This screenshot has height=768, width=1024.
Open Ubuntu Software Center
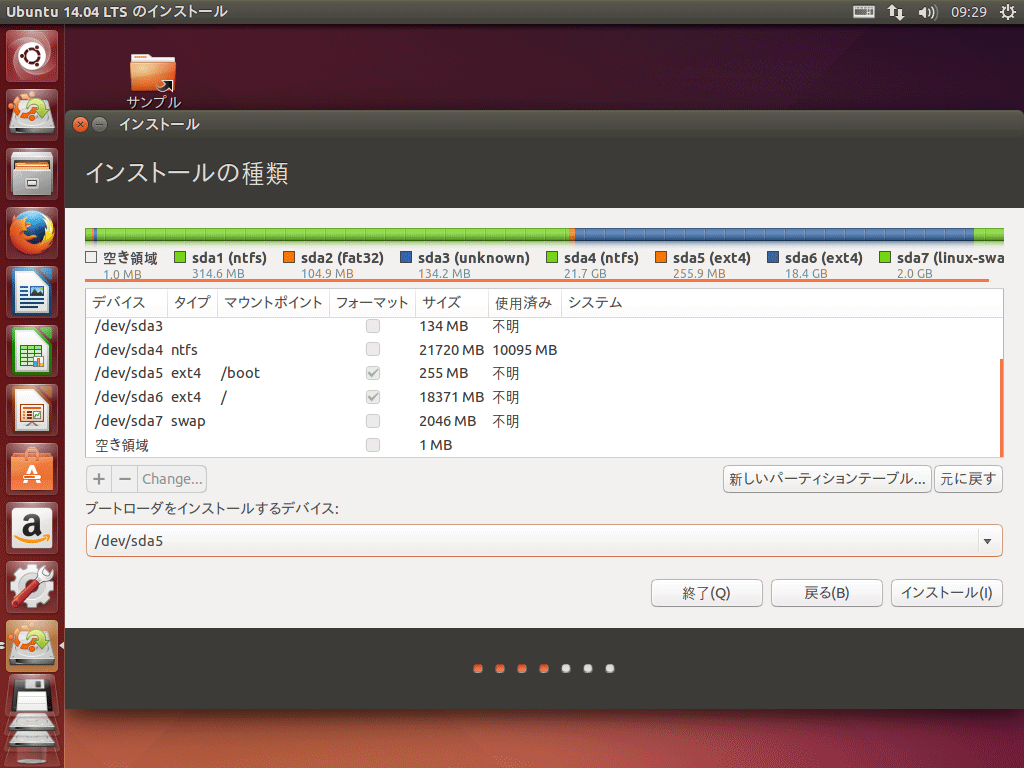click(32, 469)
